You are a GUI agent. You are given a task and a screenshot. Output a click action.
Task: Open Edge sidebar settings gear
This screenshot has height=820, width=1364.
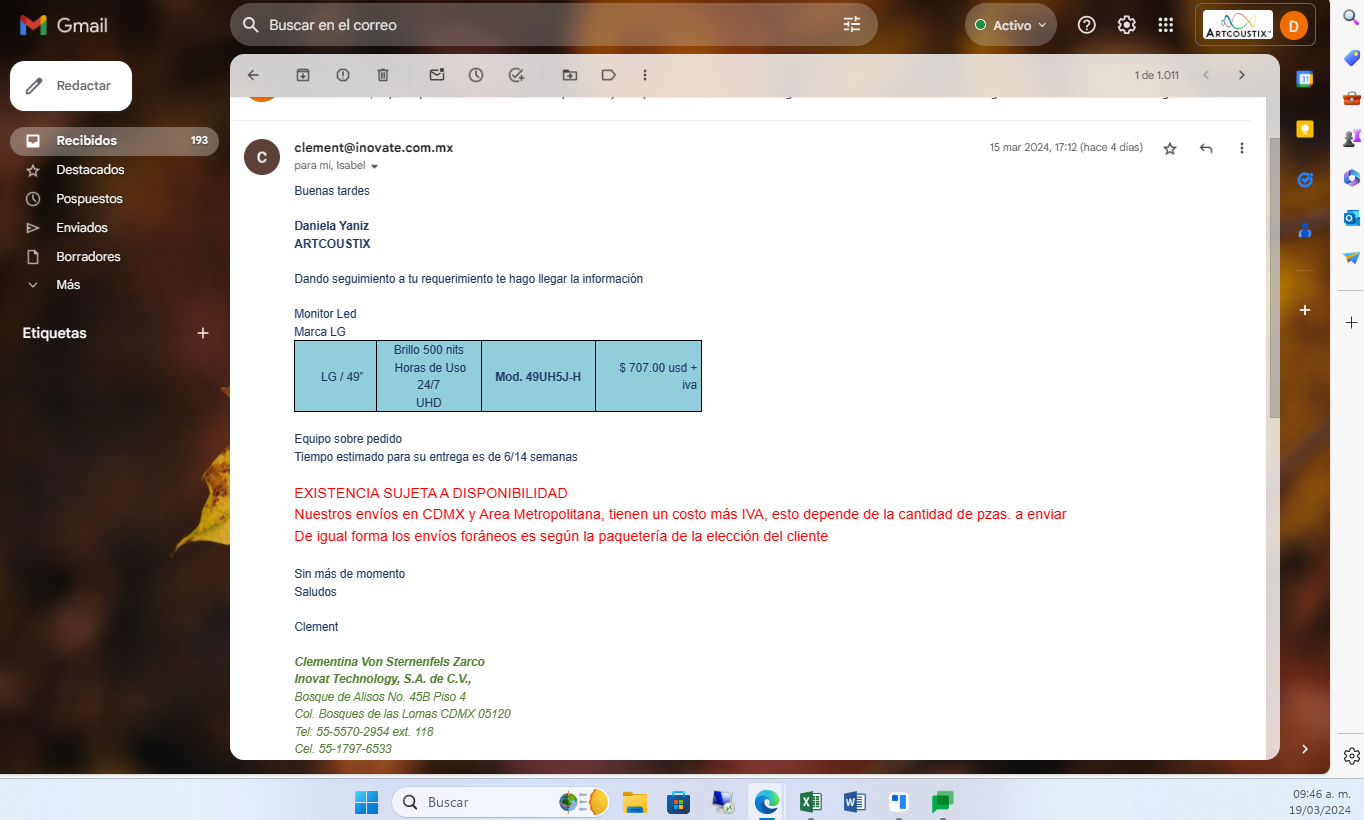point(1351,755)
